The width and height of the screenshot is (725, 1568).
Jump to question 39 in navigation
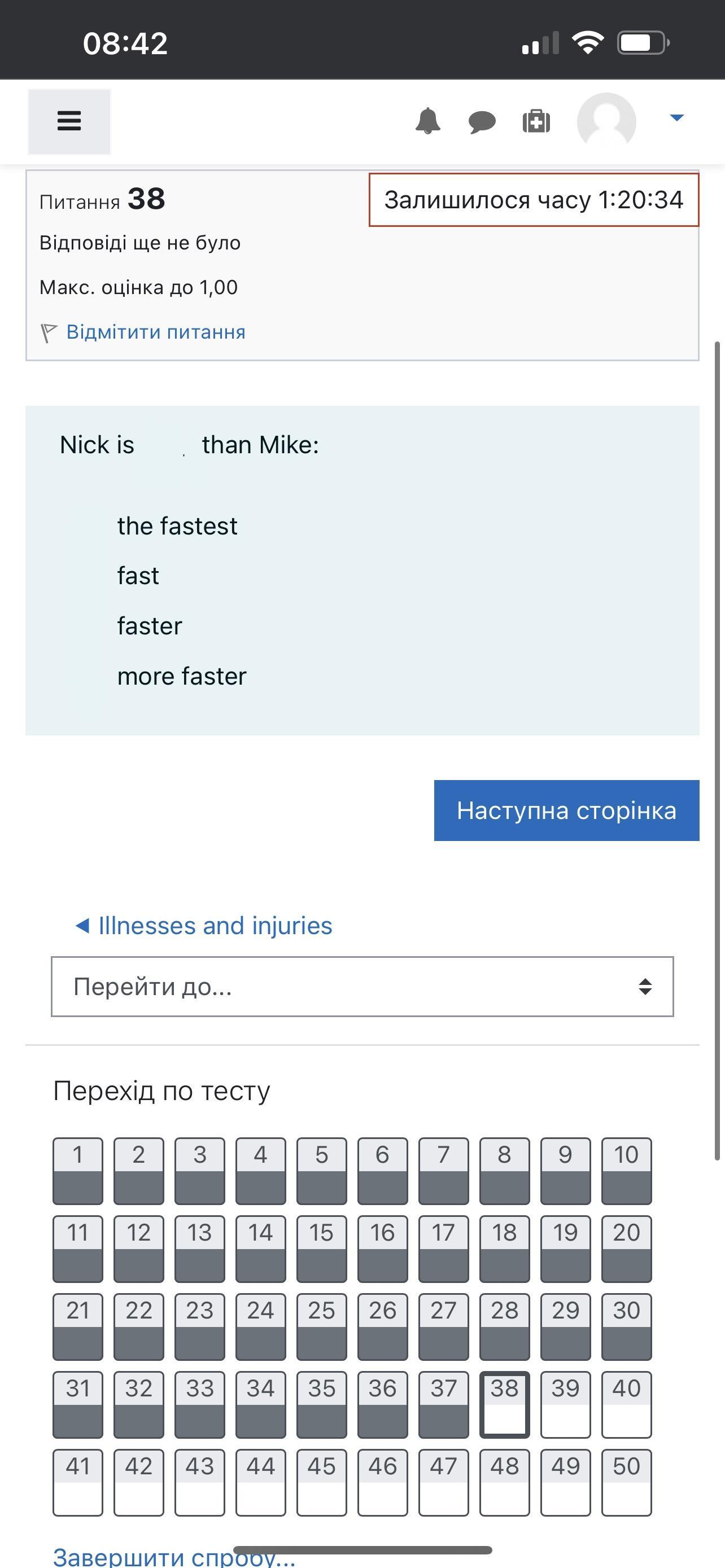[x=565, y=1404]
